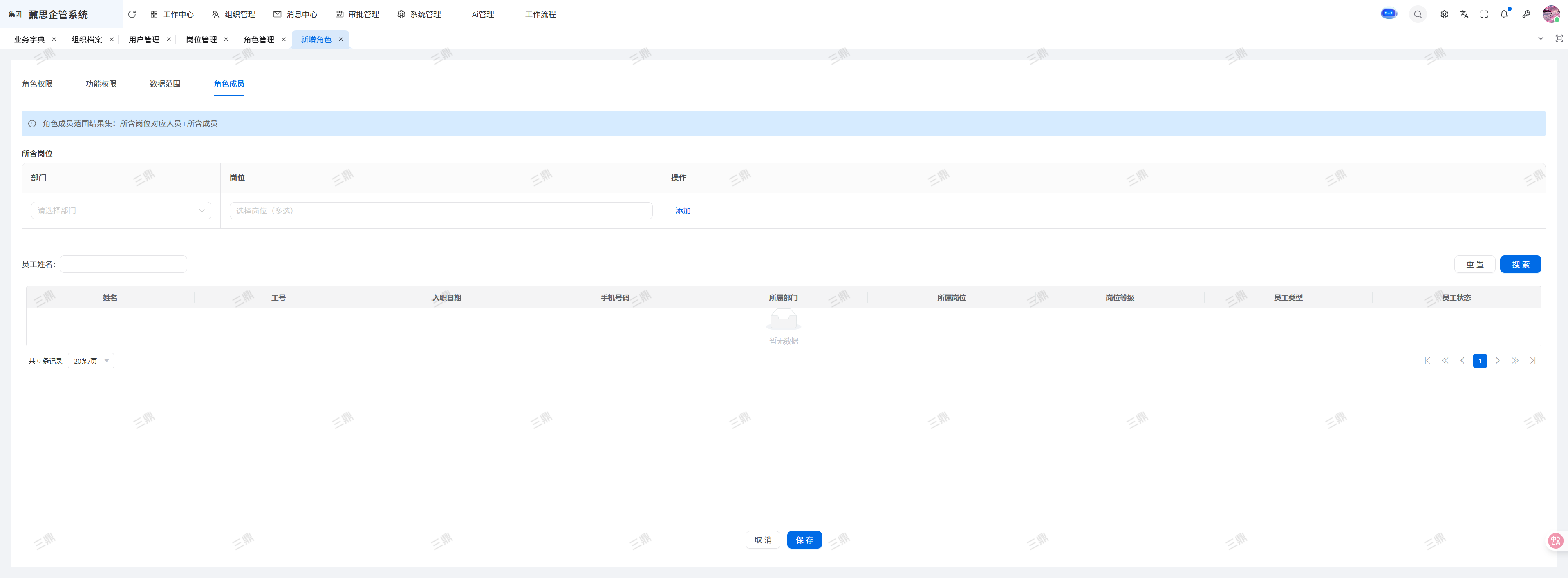This screenshot has width=1568, height=578.
Task: Open the AI robot assistant
Action: (1389, 14)
